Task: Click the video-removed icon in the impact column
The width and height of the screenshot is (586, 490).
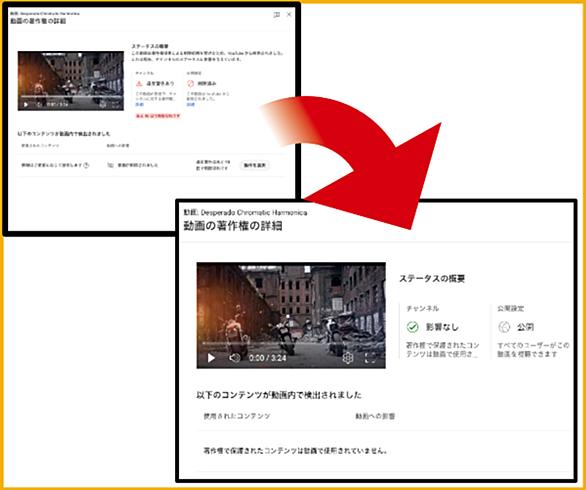Action: [x=110, y=165]
